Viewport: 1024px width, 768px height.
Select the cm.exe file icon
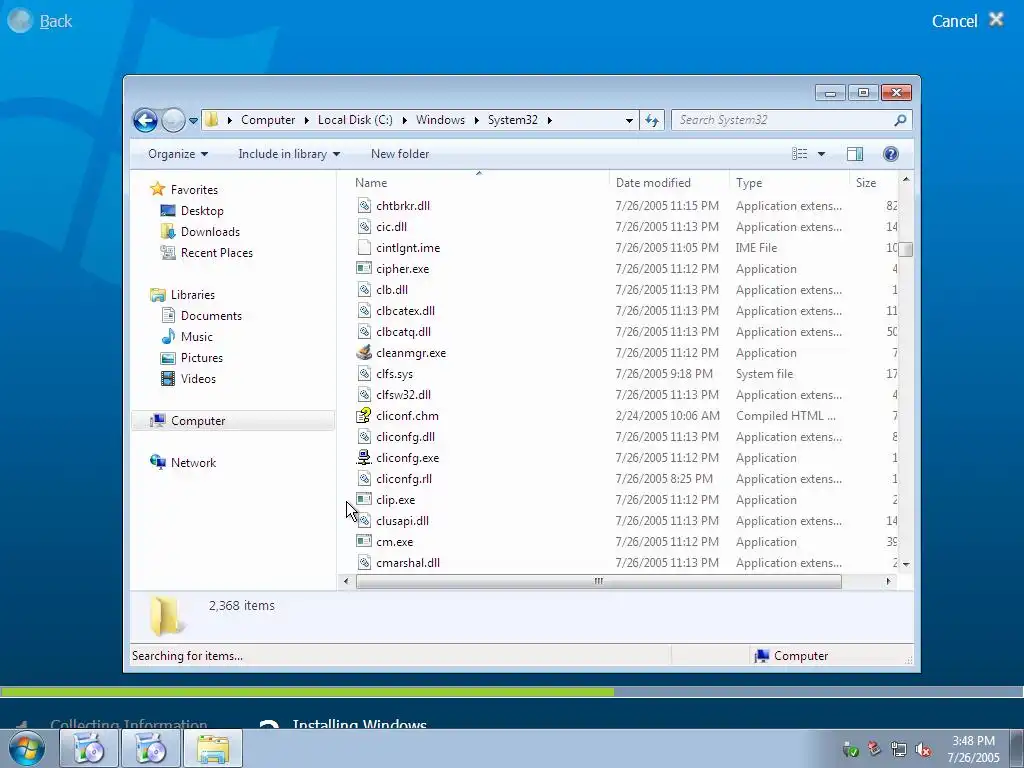coord(364,541)
